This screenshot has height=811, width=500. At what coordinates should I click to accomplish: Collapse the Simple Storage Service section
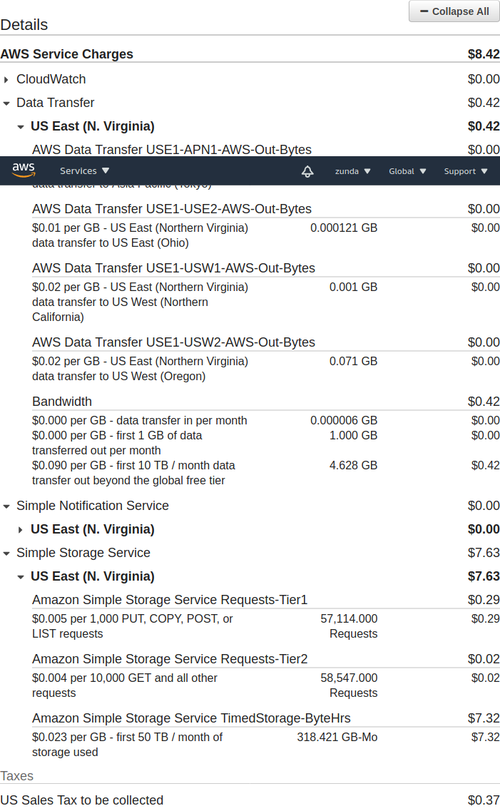coord(6,553)
